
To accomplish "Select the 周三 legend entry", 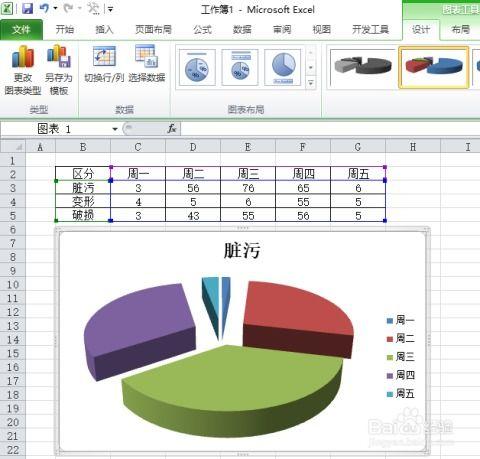I will 401,357.
